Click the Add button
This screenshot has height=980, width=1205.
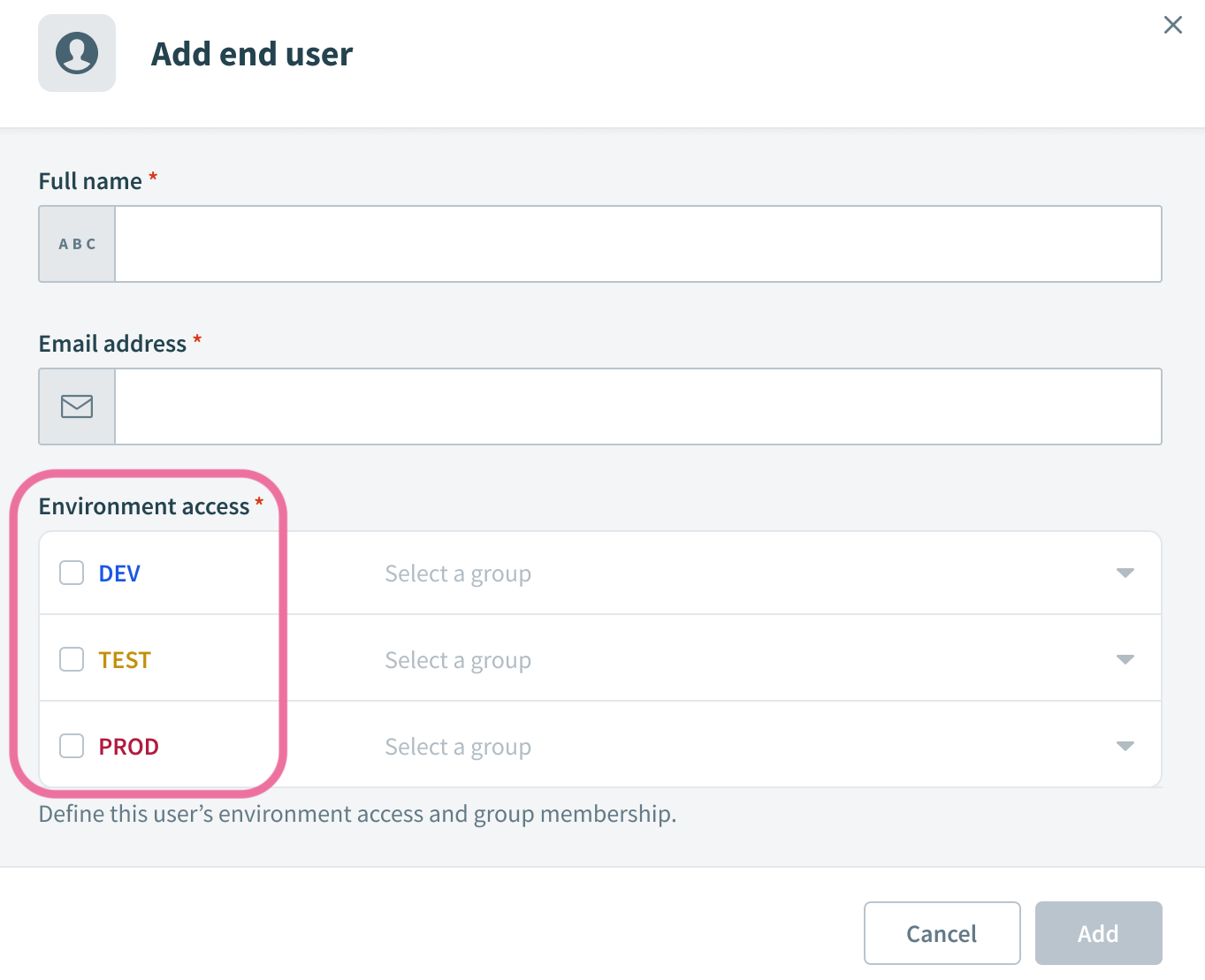pos(1098,933)
